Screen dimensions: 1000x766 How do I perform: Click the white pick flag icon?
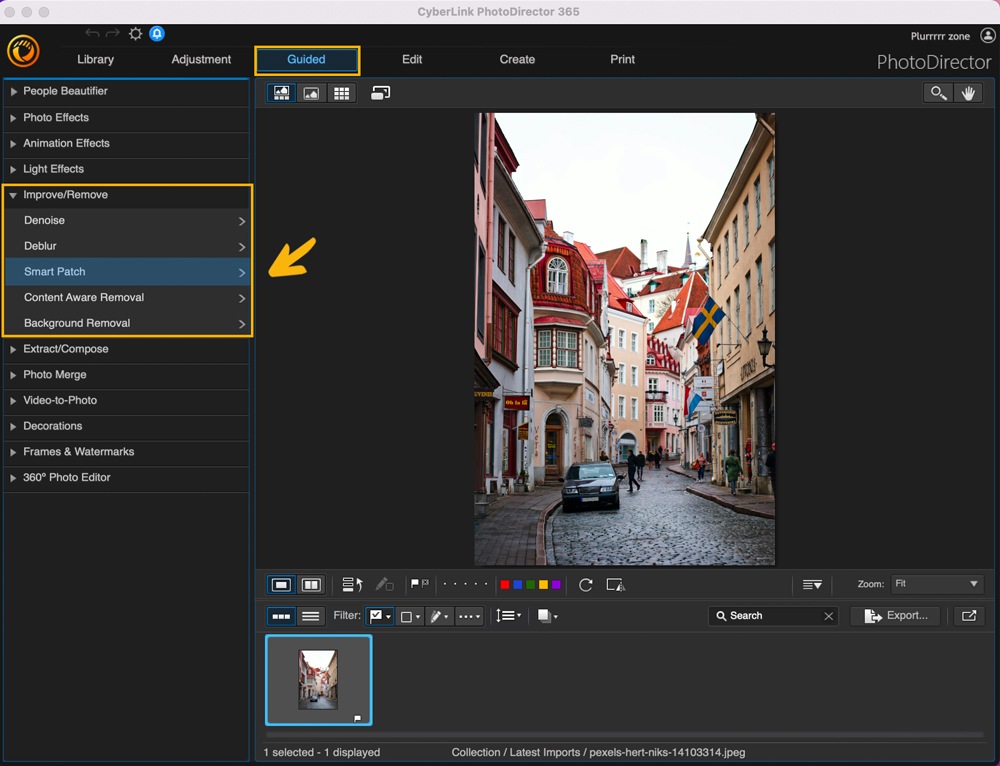pyautogui.click(x=415, y=583)
